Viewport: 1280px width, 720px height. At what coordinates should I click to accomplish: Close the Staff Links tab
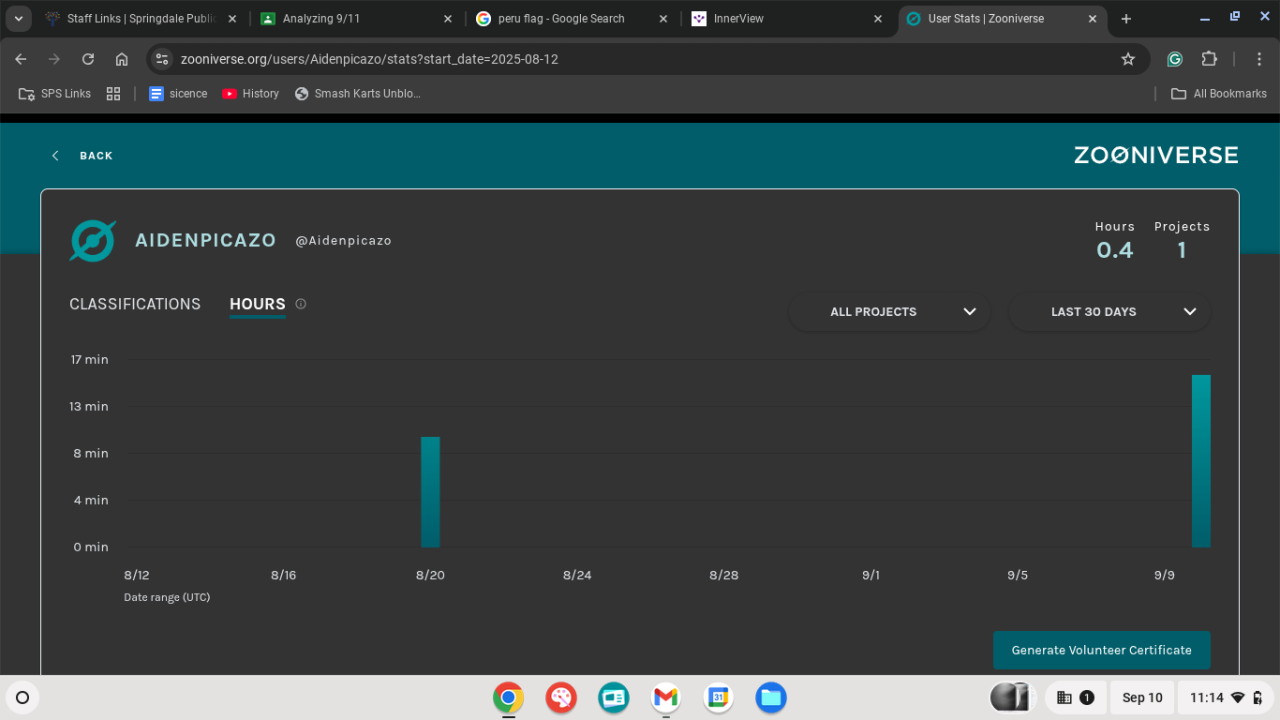[x=232, y=19]
